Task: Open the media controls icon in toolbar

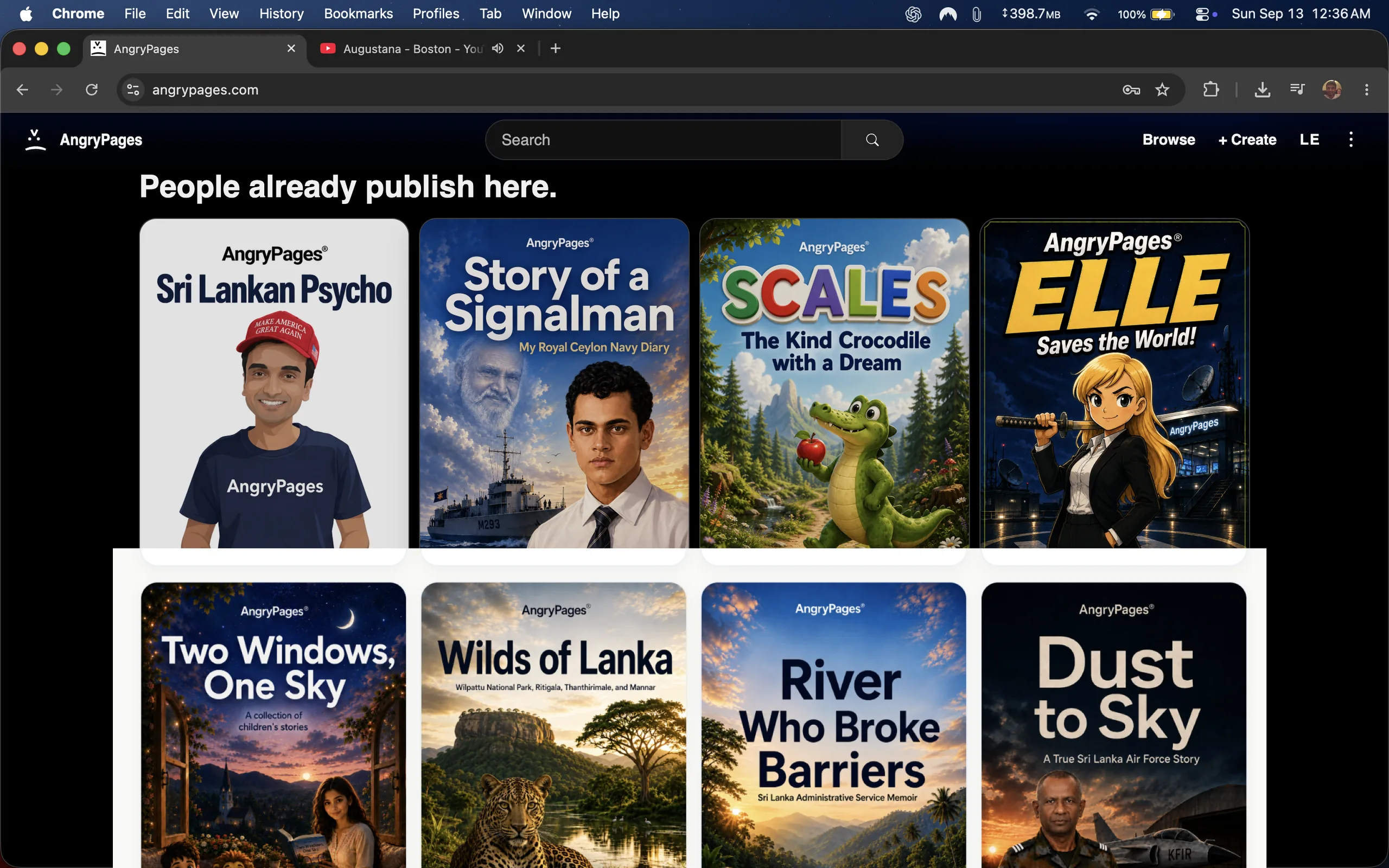Action: point(1297,90)
